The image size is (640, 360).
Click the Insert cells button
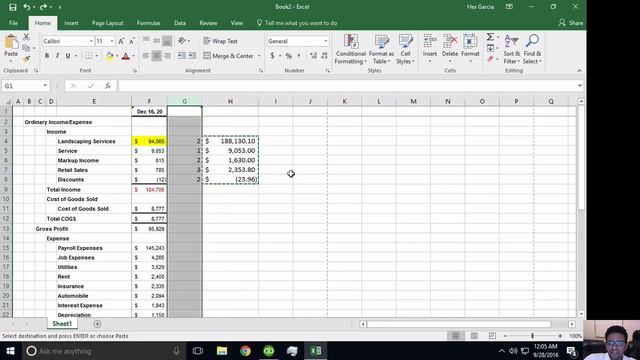pos(430,48)
